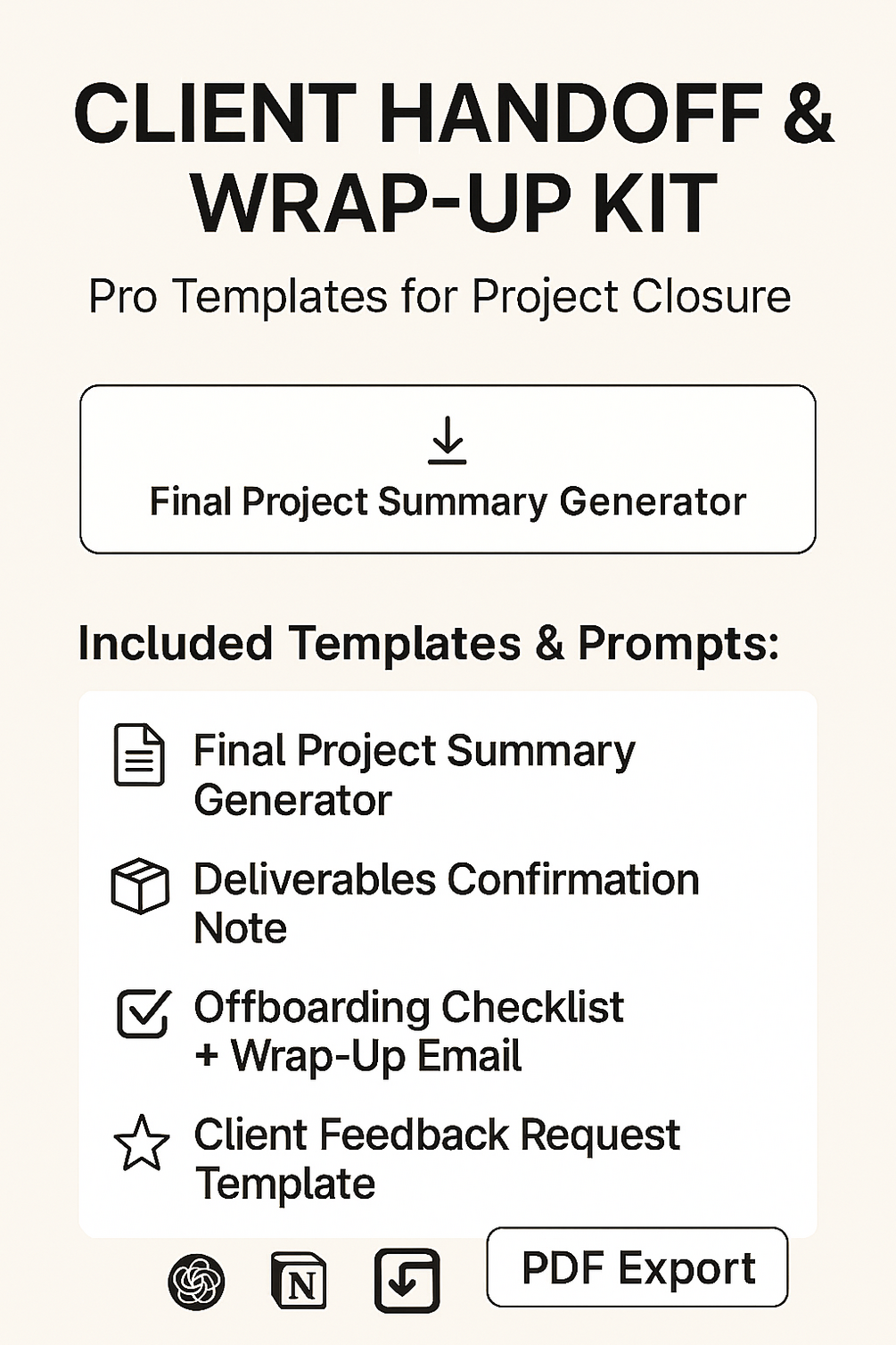
Task: Select the Deliverables Confirmation text line
Action: click(446, 879)
